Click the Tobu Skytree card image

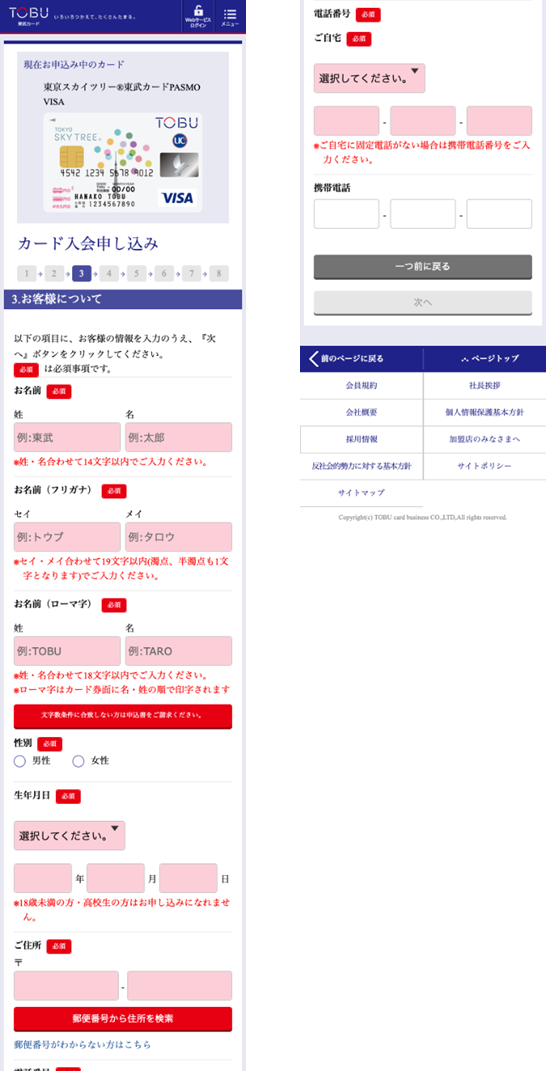tap(123, 163)
